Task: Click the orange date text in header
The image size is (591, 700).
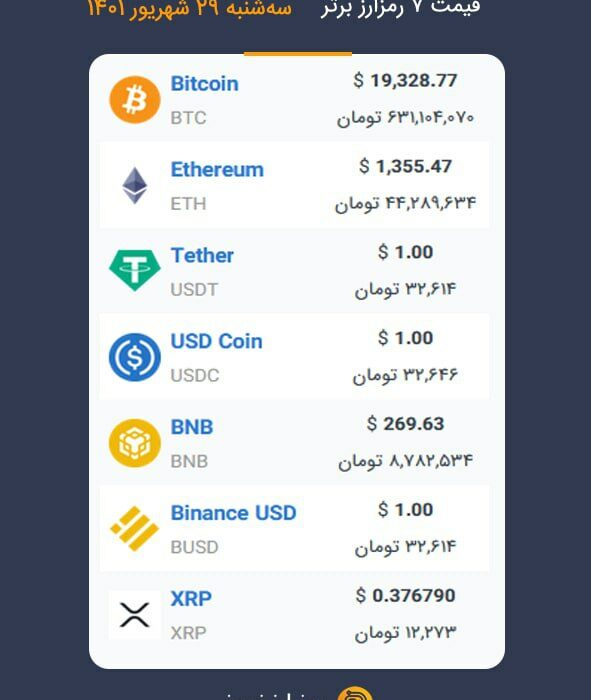Action: (189, 9)
